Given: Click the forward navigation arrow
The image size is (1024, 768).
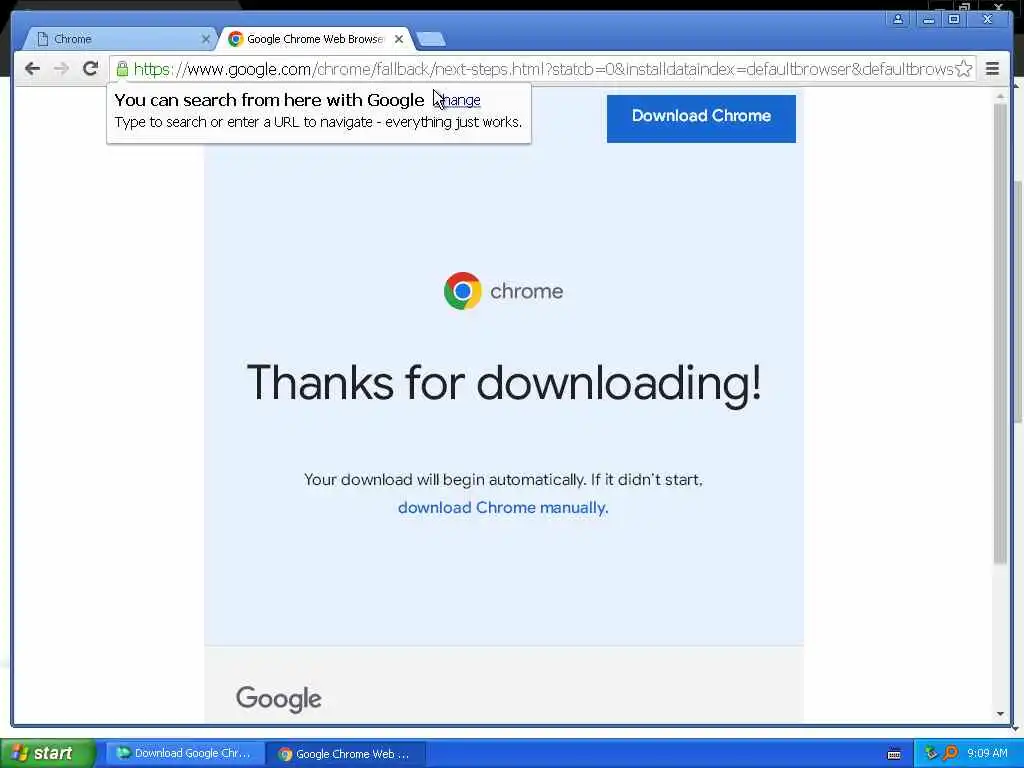Looking at the screenshot, I should [x=61, y=69].
